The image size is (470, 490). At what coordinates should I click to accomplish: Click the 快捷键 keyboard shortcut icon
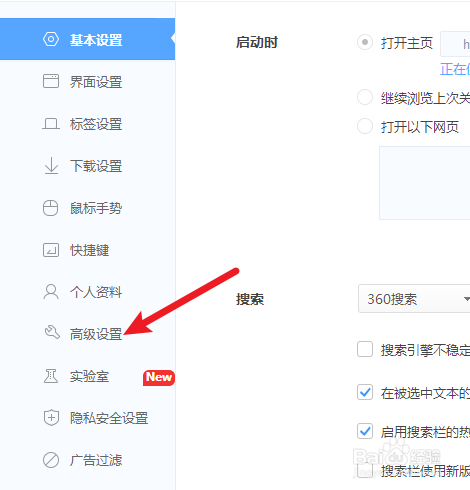tap(51, 250)
